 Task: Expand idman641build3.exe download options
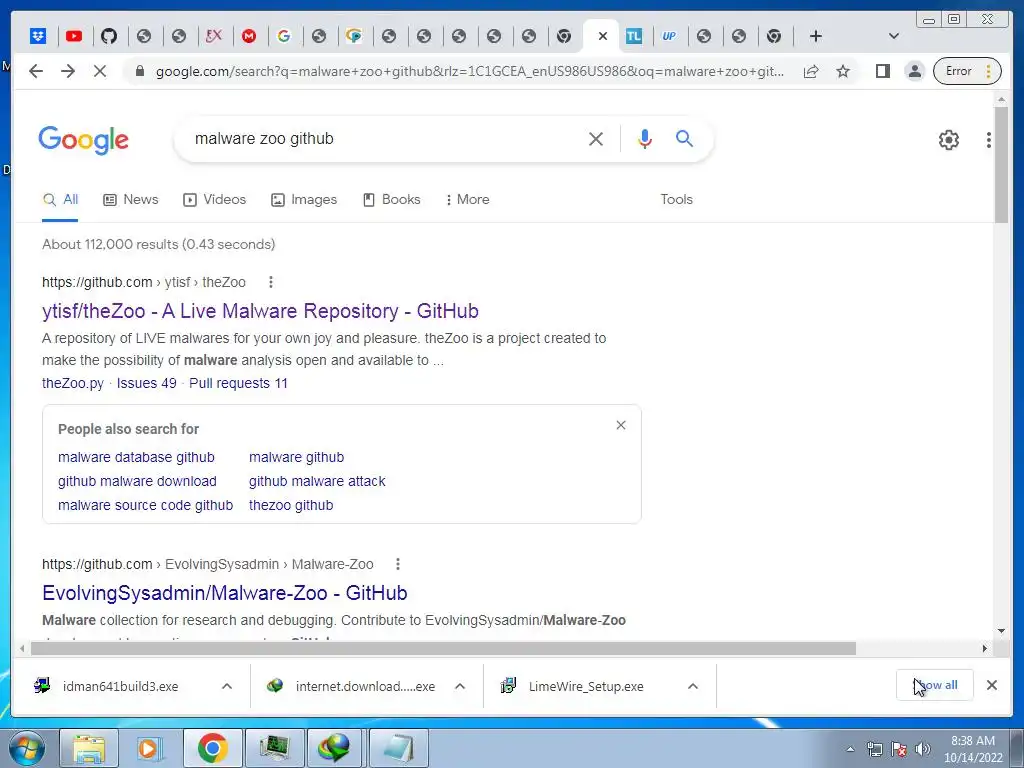tap(227, 686)
